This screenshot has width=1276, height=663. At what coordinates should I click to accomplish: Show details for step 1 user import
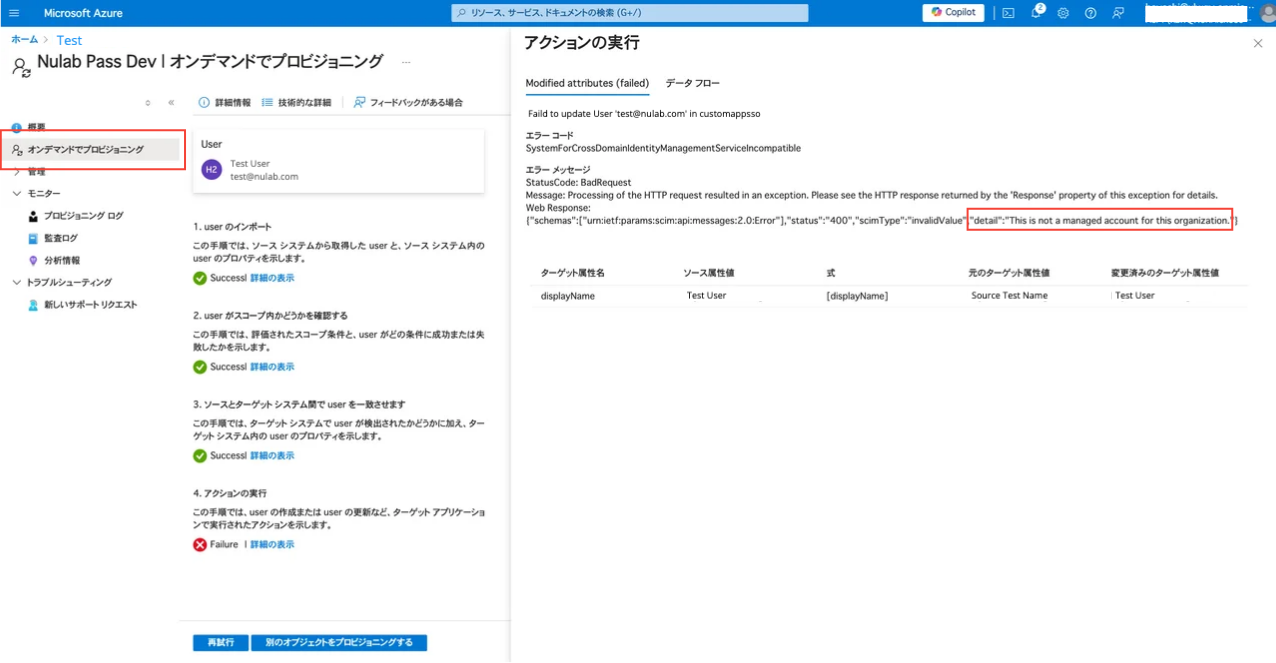tap(272, 278)
